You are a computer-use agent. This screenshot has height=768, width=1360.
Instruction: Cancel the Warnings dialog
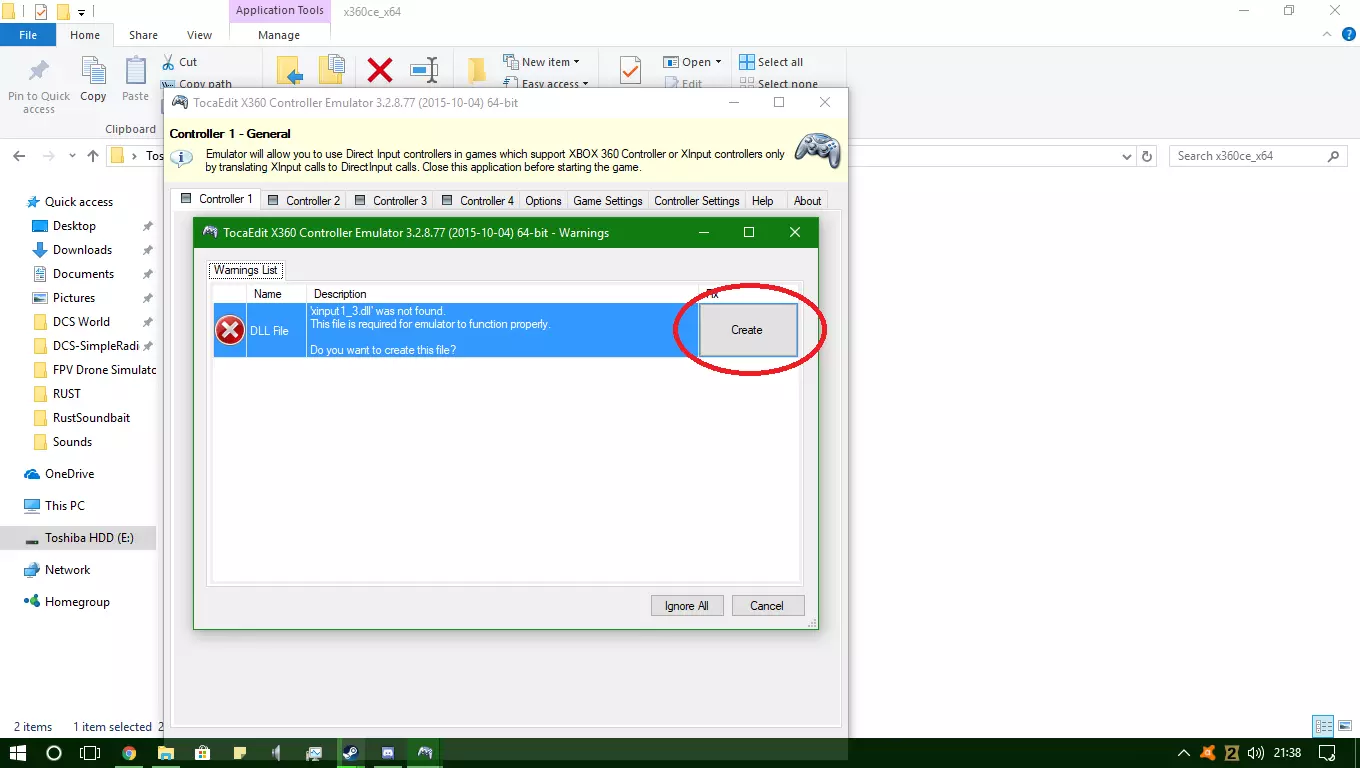[x=767, y=605]
